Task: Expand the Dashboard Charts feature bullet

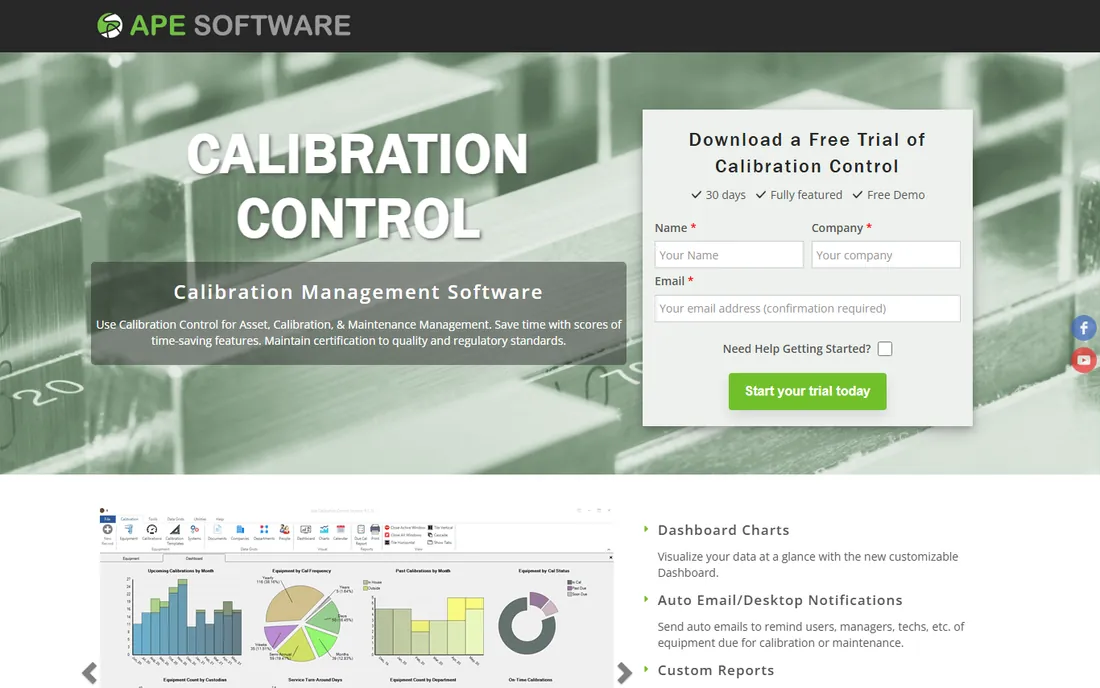Action: coord(646,529)
